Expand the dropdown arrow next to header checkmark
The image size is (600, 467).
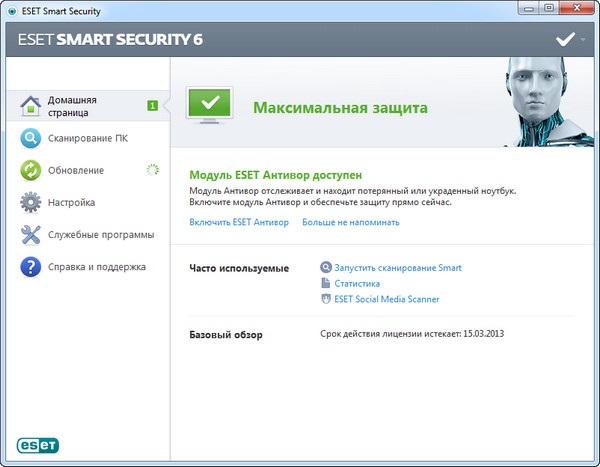pyautogui.click(x=584, y=41)
